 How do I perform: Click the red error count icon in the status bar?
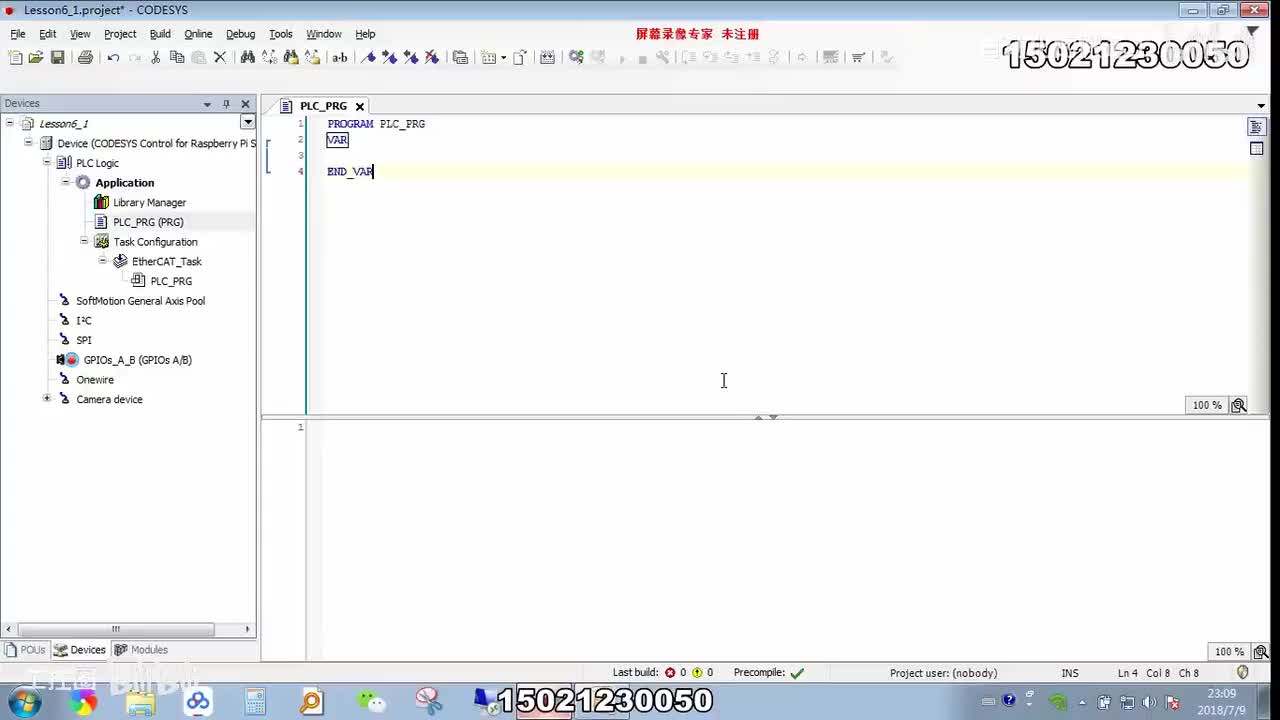670,673
